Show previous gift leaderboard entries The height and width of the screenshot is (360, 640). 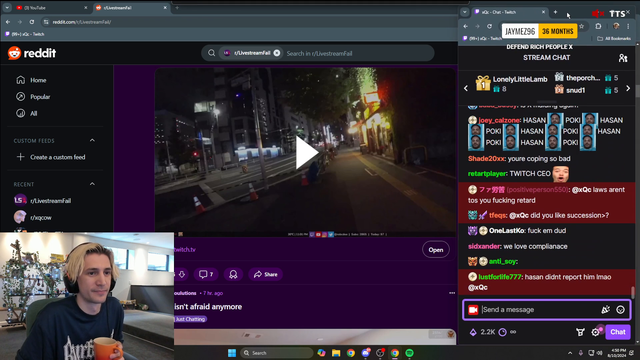point(466,88)
